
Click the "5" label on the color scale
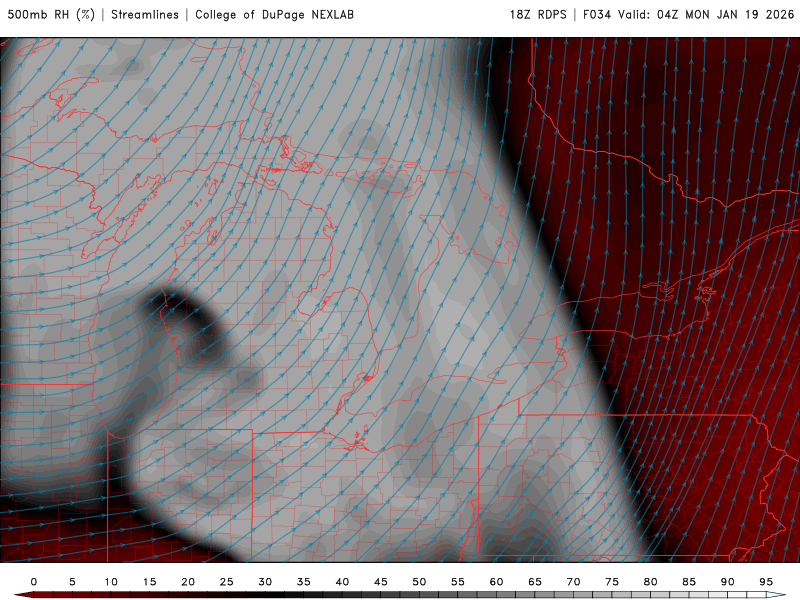(72, 582)
